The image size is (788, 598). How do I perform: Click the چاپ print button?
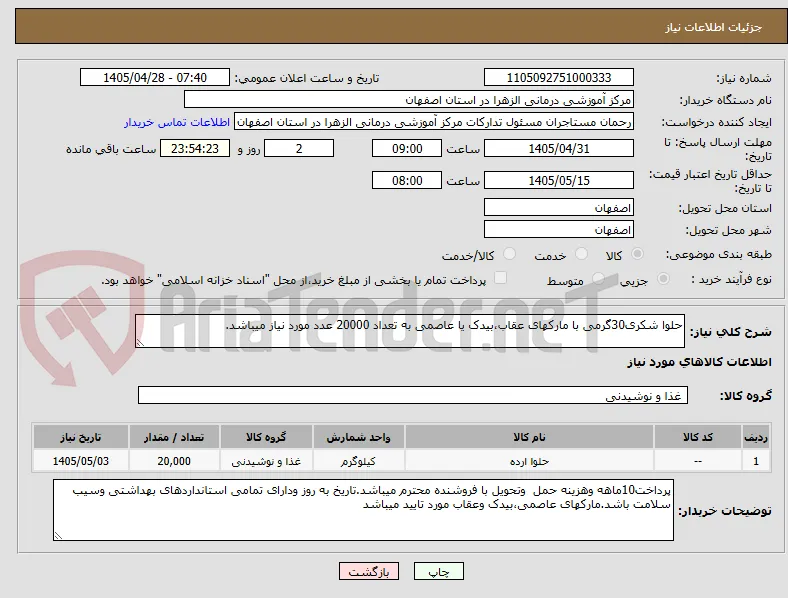coord(439,571)
